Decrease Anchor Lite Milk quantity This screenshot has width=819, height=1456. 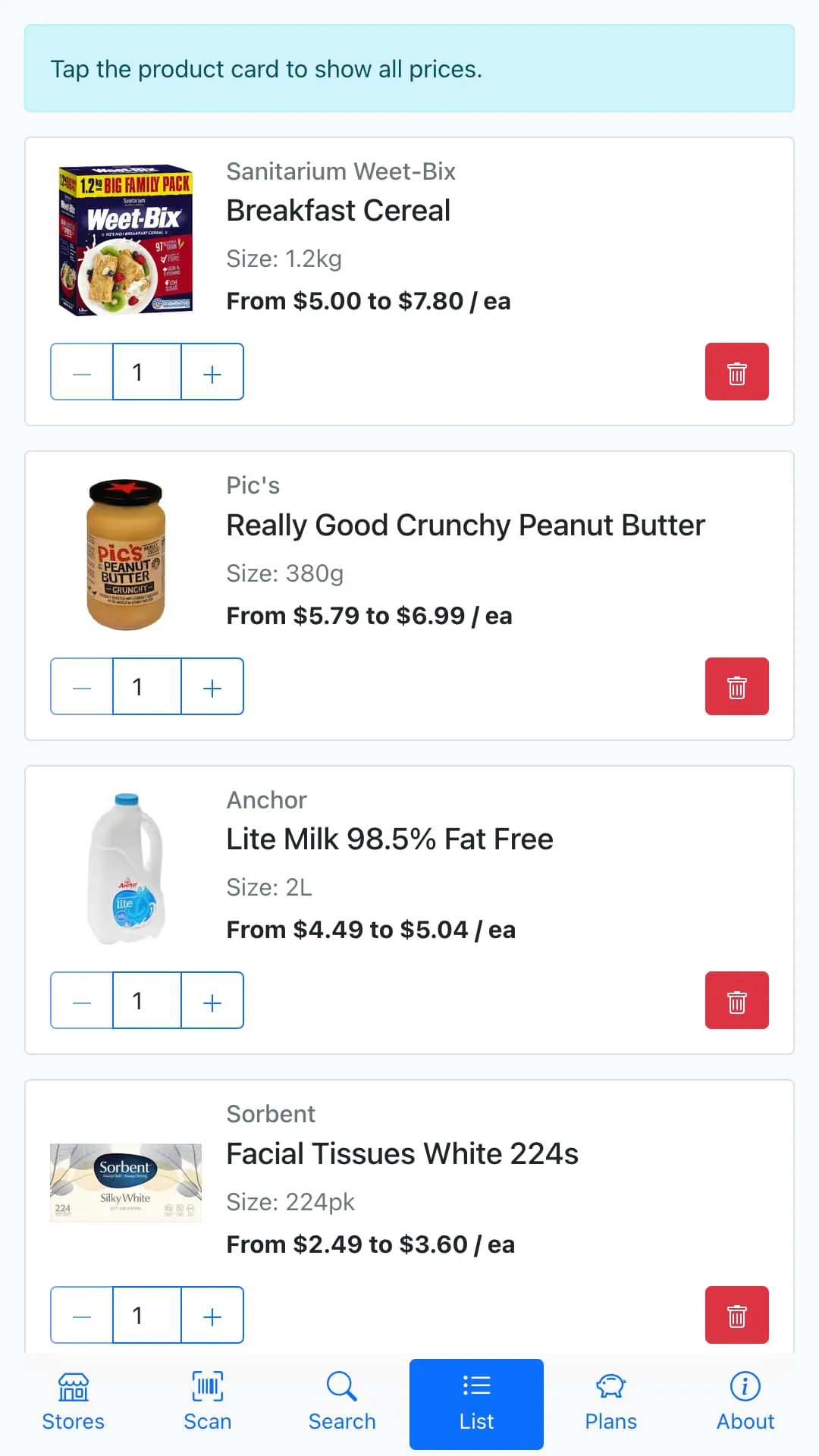82,1000
